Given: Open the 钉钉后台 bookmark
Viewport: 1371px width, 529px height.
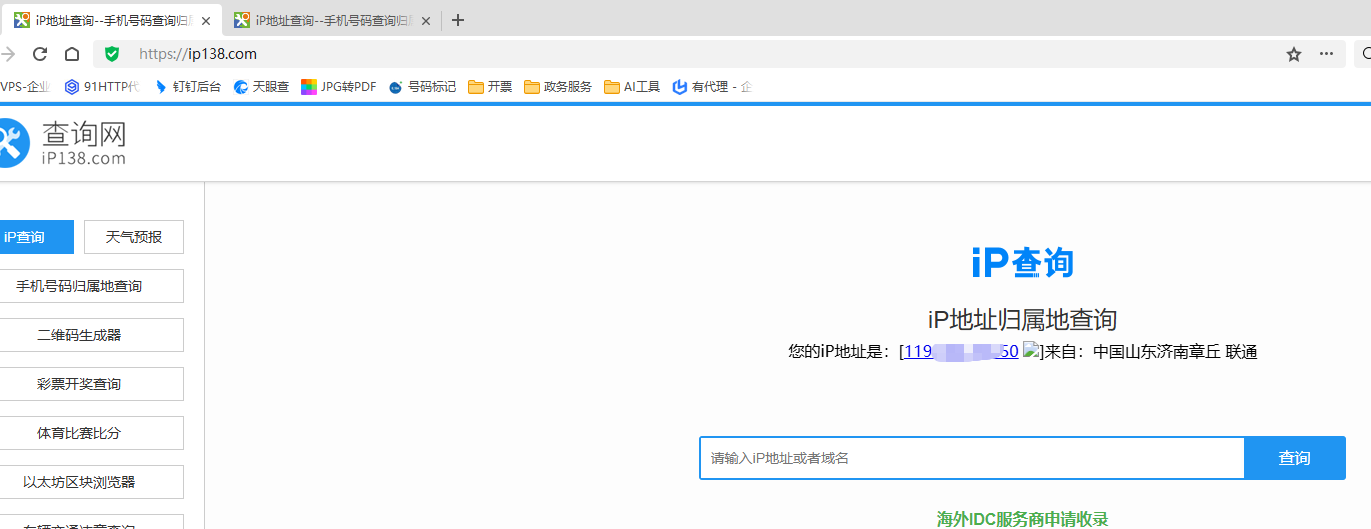Looking at the screenshot, I should [188, 87].
